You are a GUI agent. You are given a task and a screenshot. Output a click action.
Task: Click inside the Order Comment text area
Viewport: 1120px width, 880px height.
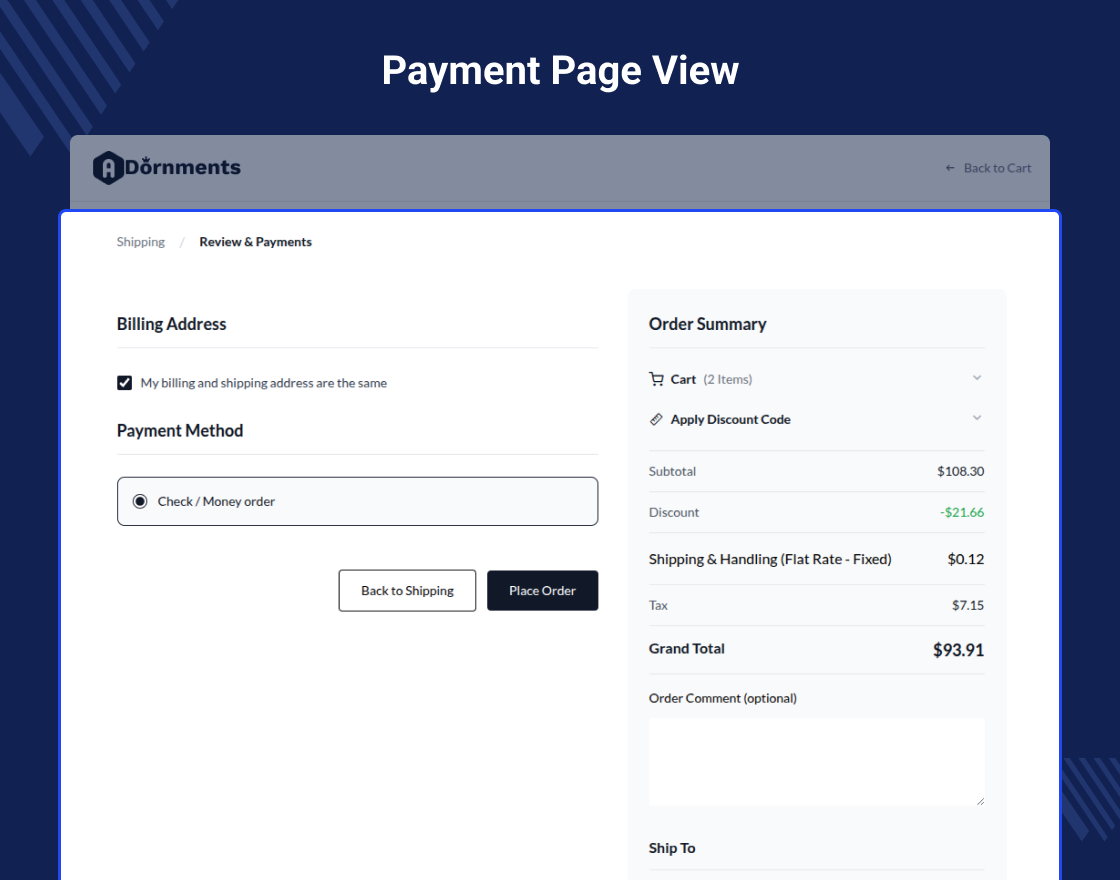click(816, 762)
